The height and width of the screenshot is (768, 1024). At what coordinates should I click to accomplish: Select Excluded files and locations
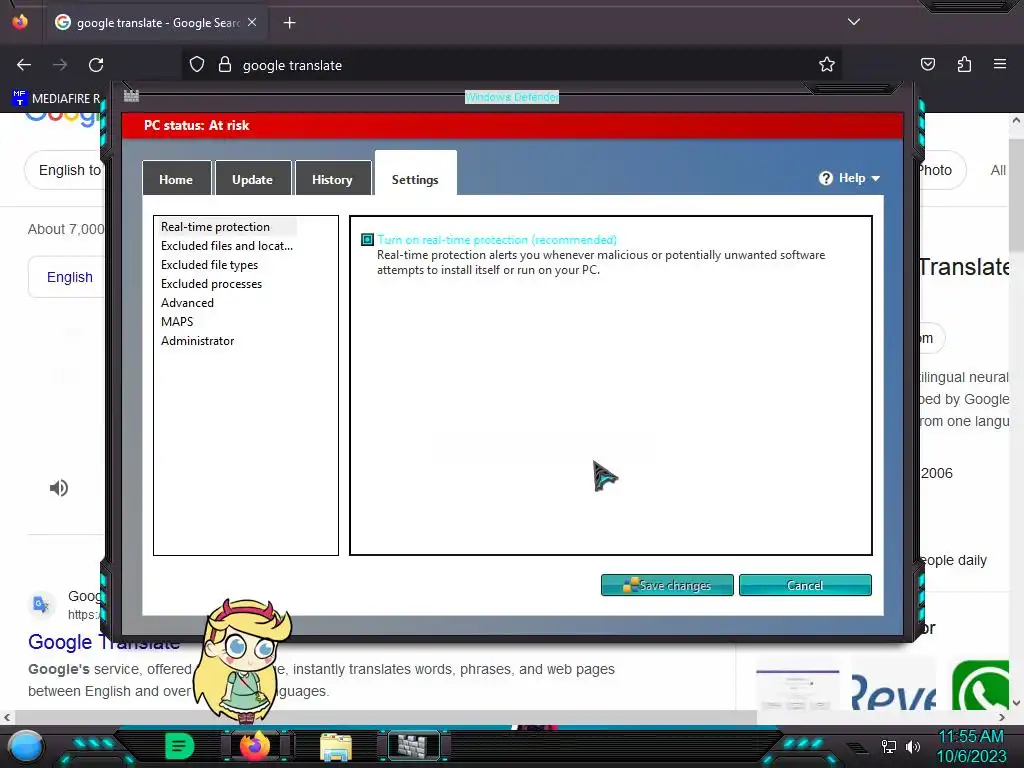(227, 246)
